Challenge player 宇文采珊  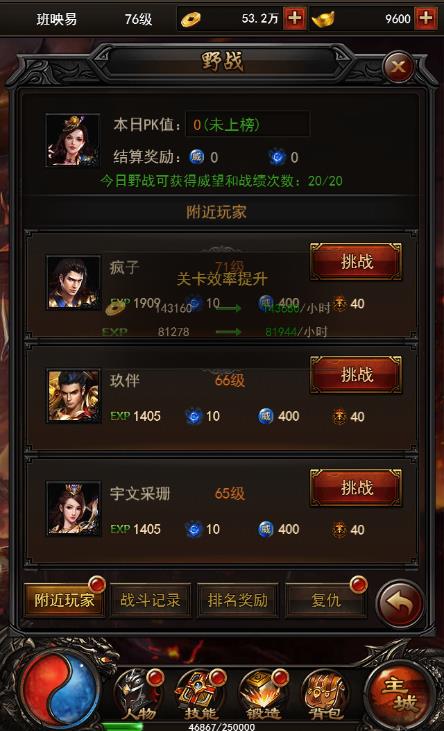(x=356, y=488)
